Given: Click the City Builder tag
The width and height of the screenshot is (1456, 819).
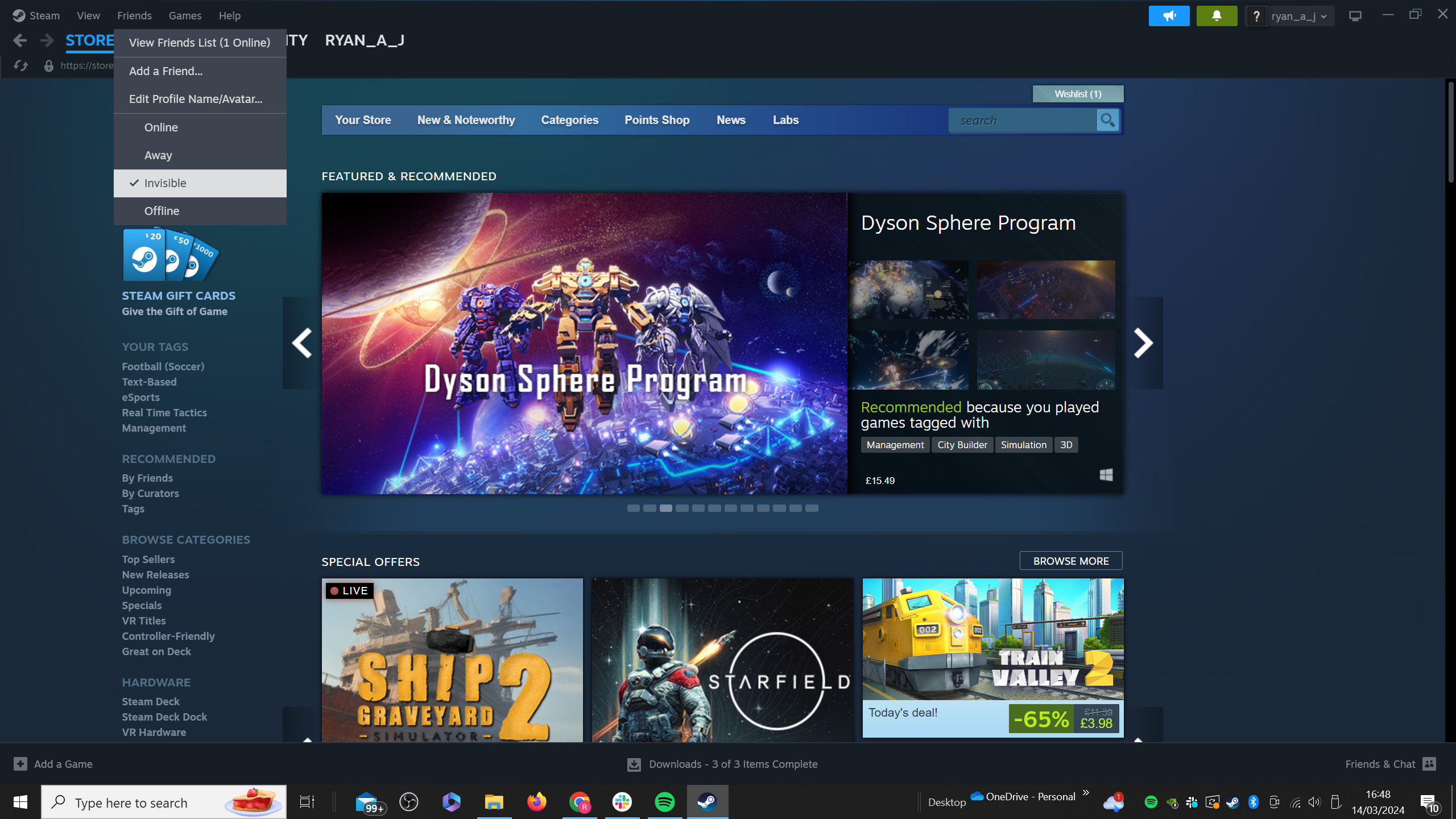Looking at the screenshot, I should [962, 445].
